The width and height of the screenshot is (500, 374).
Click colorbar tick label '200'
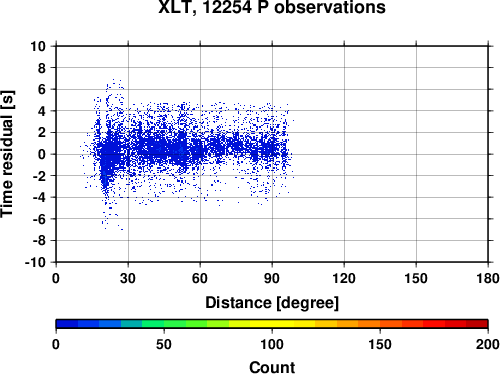click(488, 344)
